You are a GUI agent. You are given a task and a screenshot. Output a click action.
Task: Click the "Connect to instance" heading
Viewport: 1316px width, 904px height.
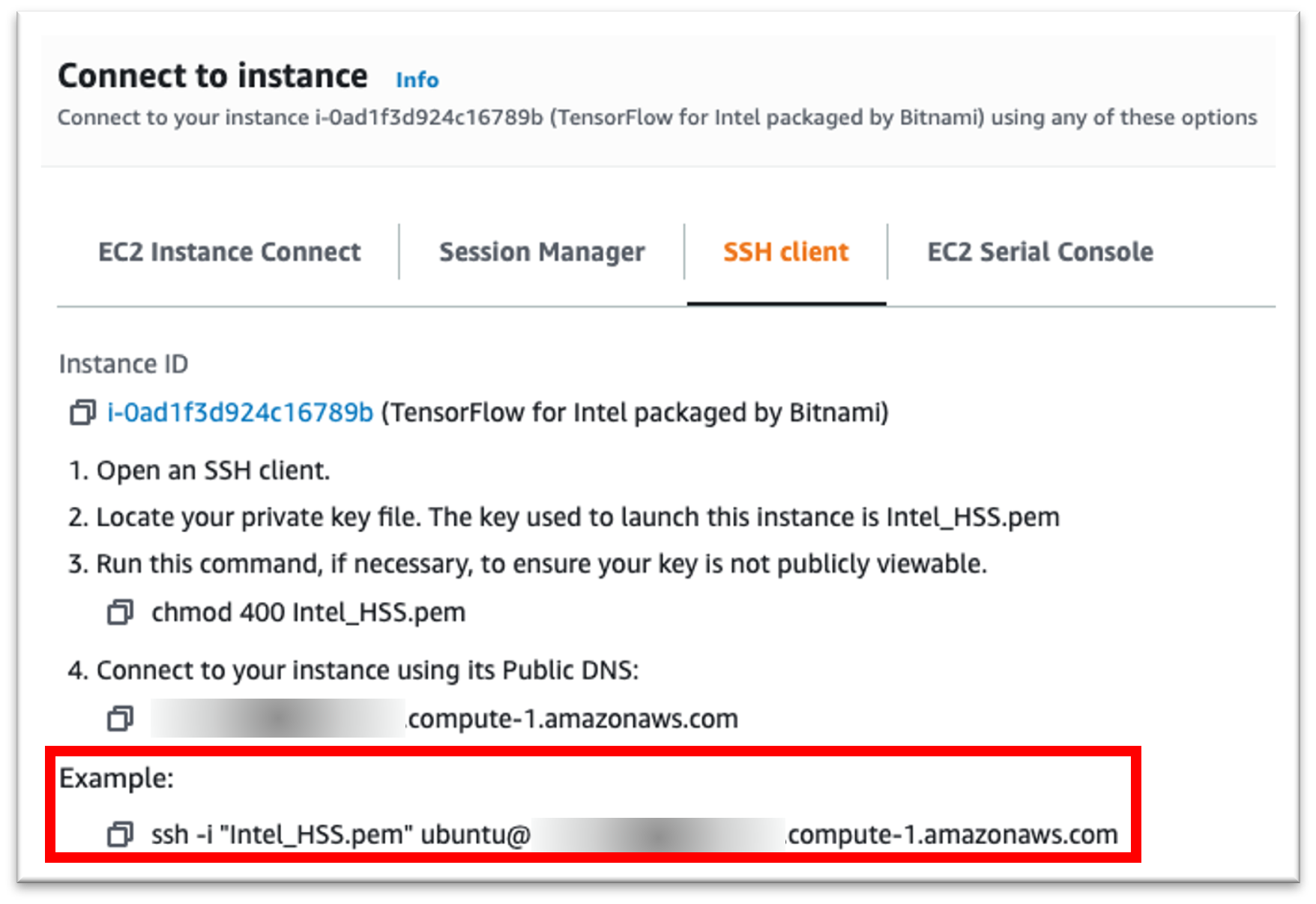pos(213,76)
